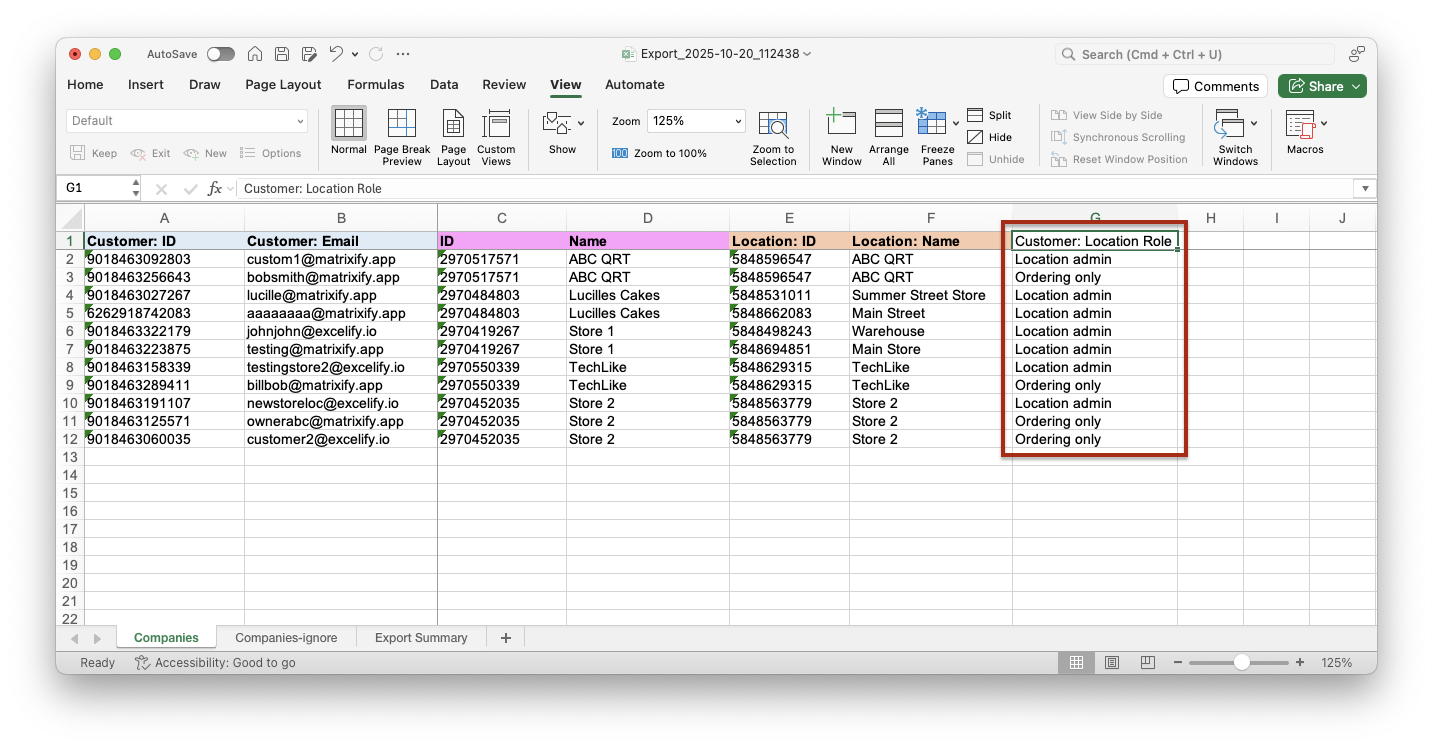
Task: Select the Page Layout view icon
Action: 453,125
